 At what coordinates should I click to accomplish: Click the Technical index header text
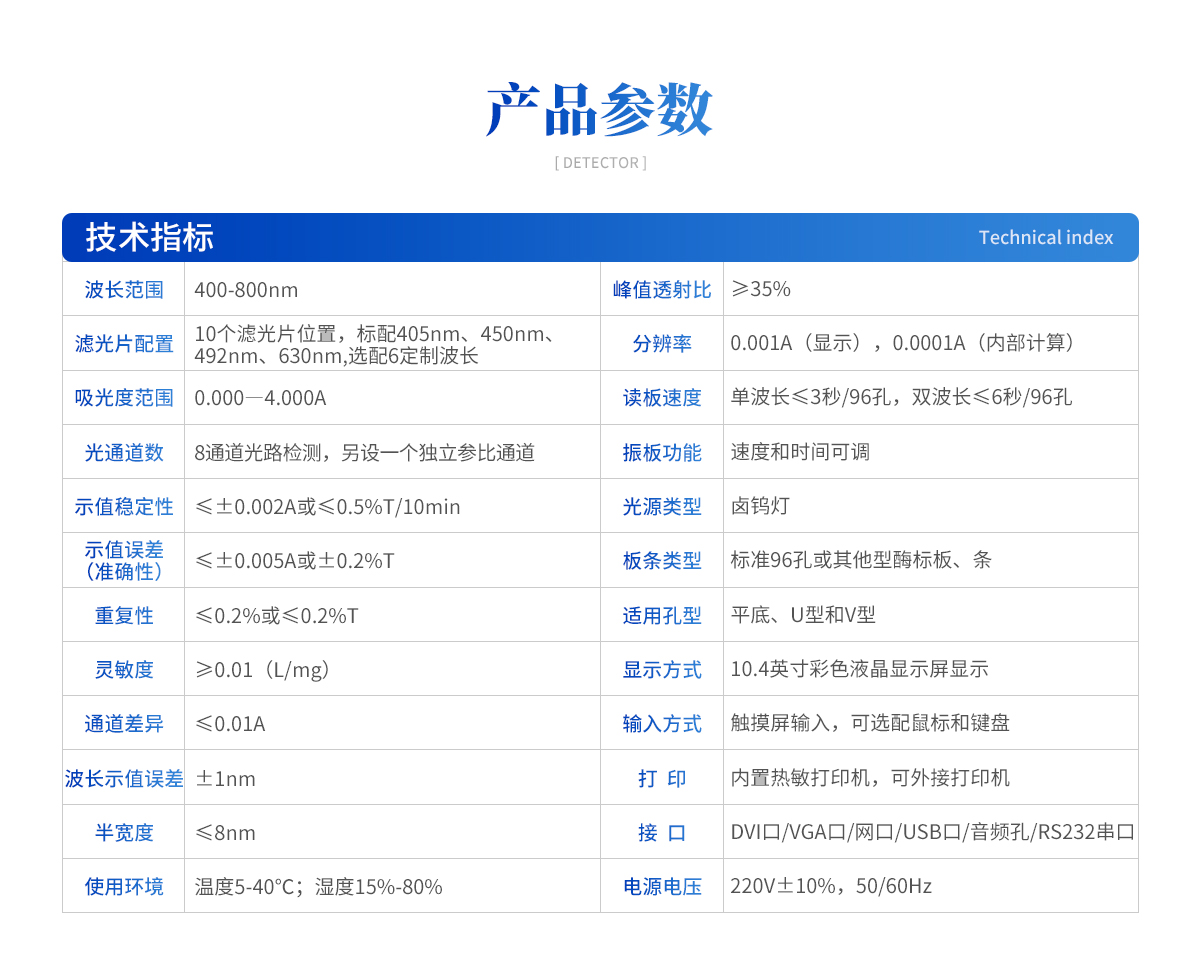[x=1045, y=238]
